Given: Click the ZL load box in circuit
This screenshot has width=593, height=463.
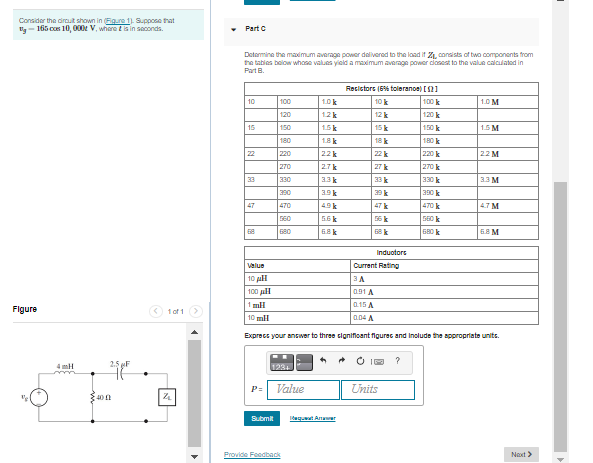Looking at the screenshot, I should [x=167, y=397].
